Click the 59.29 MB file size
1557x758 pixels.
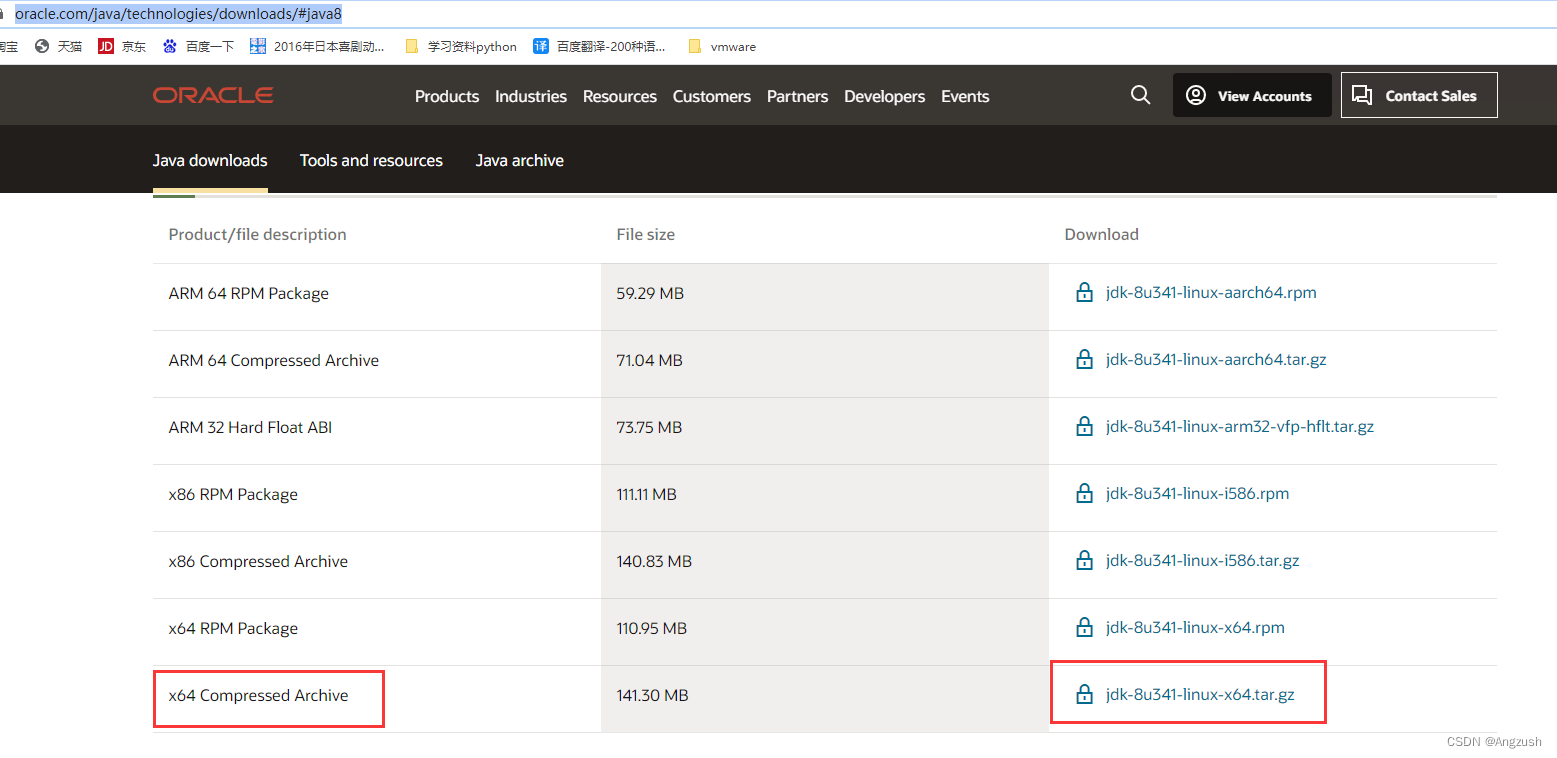point(650,294)
